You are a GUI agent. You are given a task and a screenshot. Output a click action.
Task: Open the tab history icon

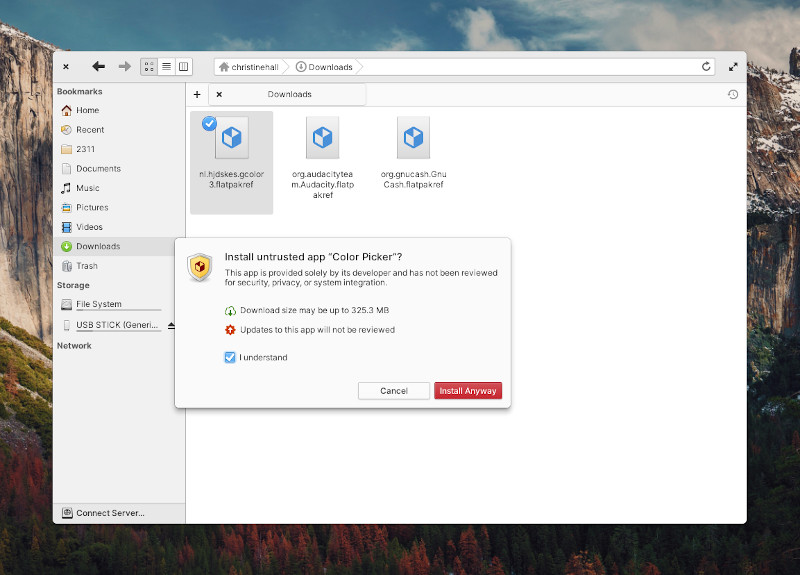pos(733,94)
